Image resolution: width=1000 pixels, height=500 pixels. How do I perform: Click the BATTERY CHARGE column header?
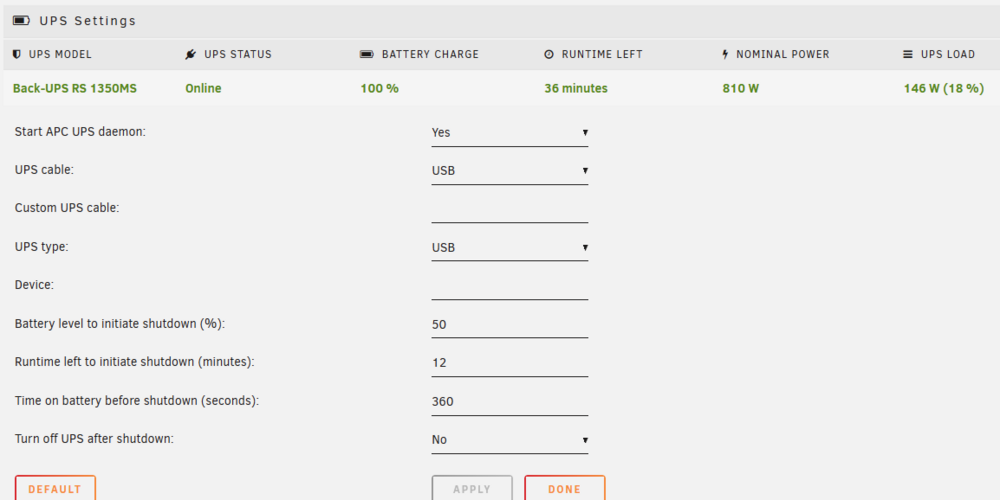point(430,54)
